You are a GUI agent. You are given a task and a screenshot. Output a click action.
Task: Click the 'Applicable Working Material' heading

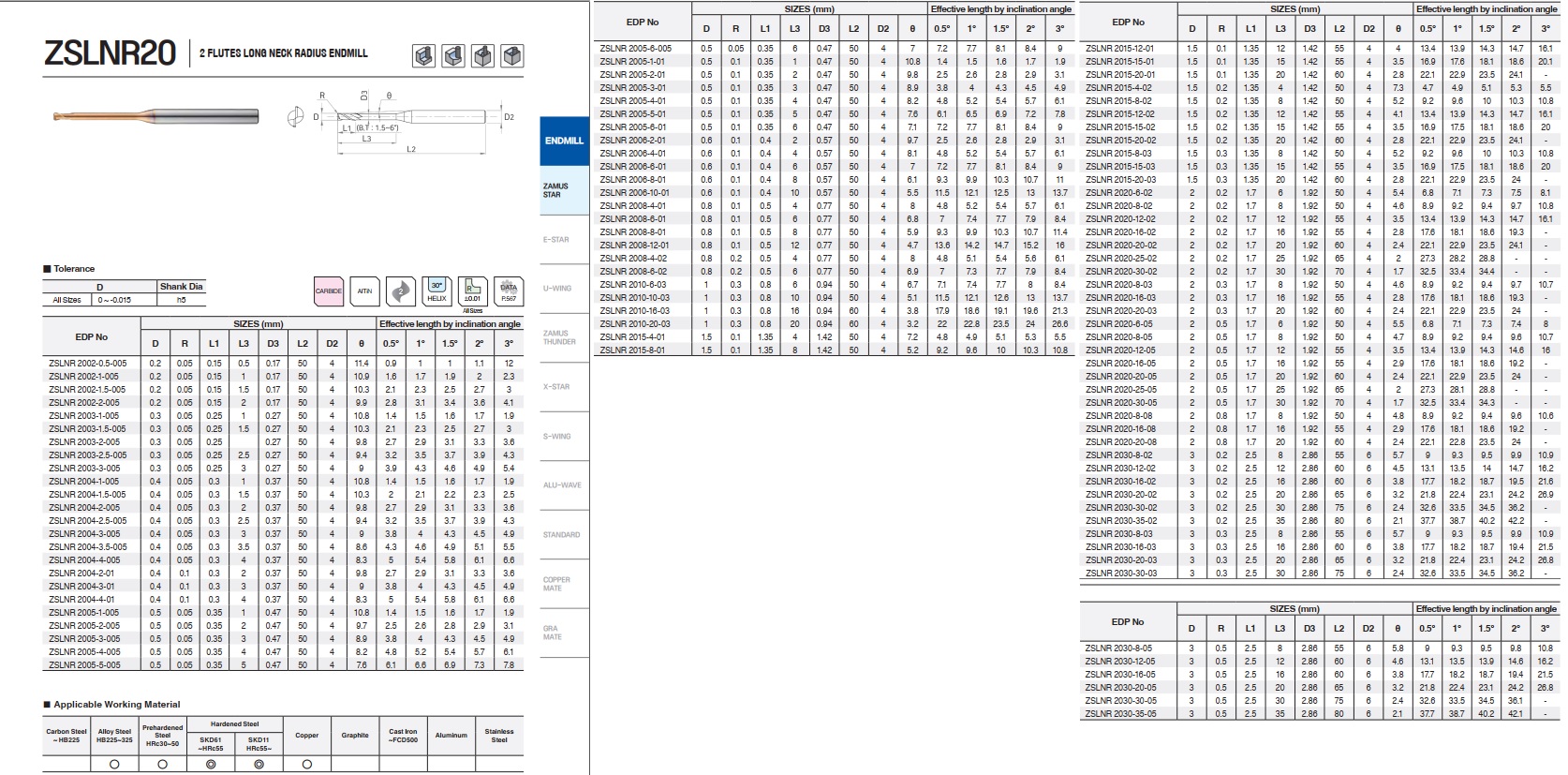[x=111, y=705]
